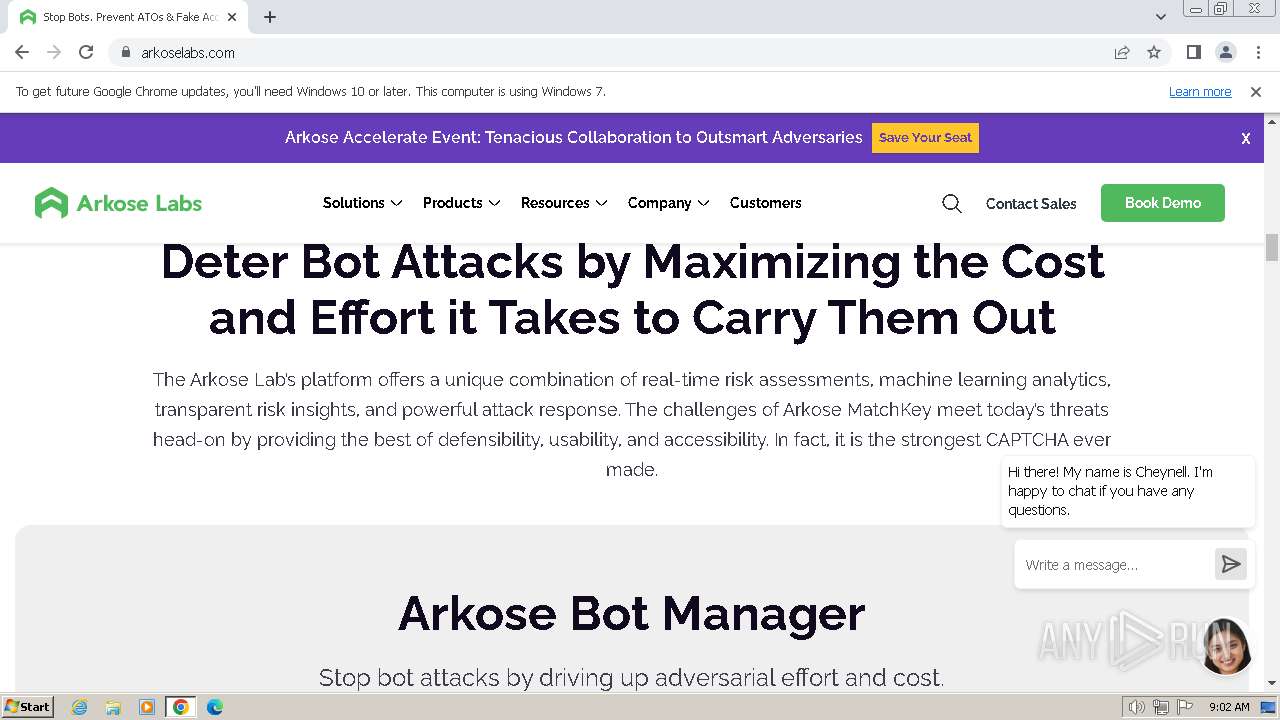The height and width of the screenshot is (720, 1280).
Task: Click the browser forward arrow
Action: [54, 52]
